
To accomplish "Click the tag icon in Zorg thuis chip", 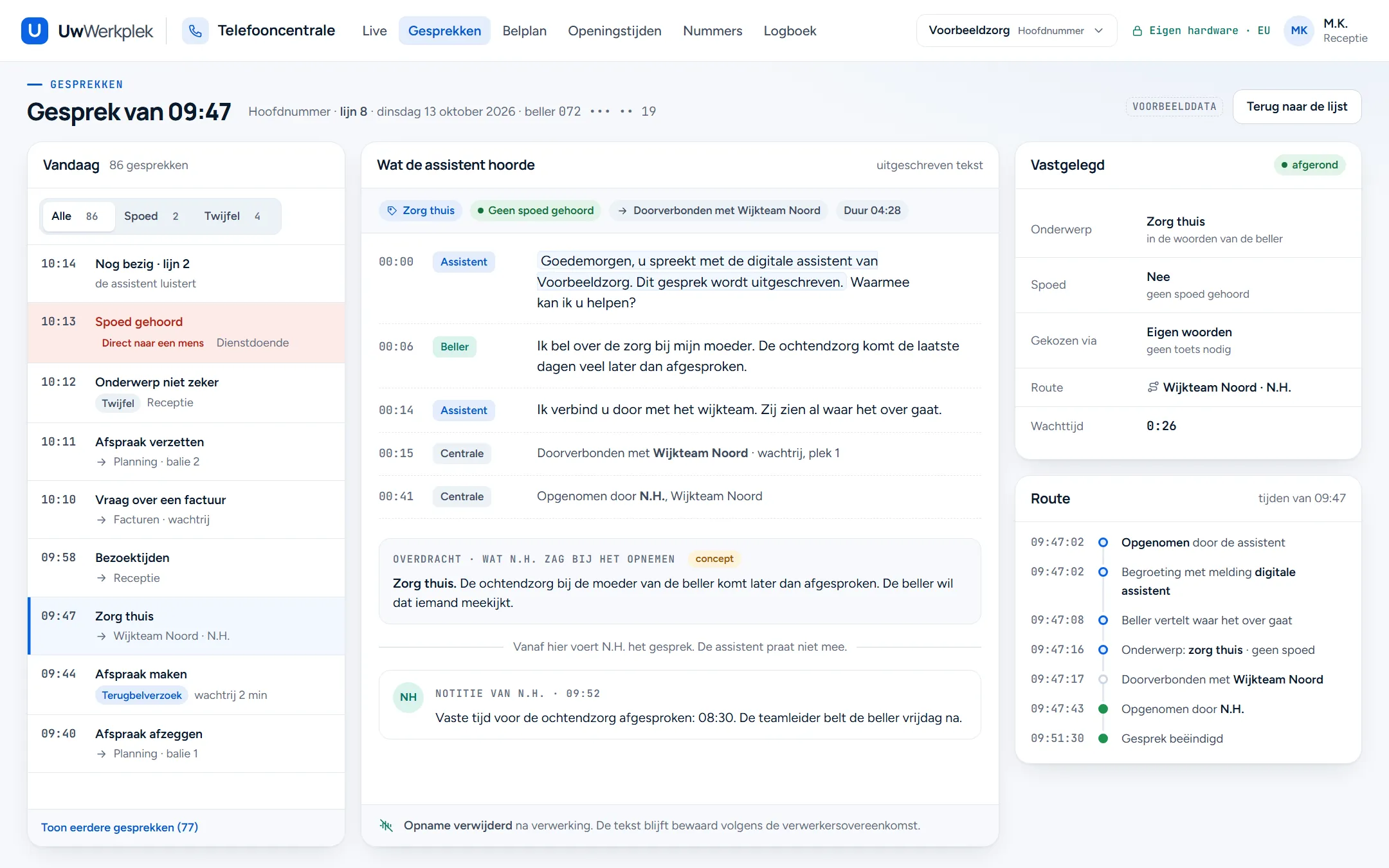I will 392,210.
